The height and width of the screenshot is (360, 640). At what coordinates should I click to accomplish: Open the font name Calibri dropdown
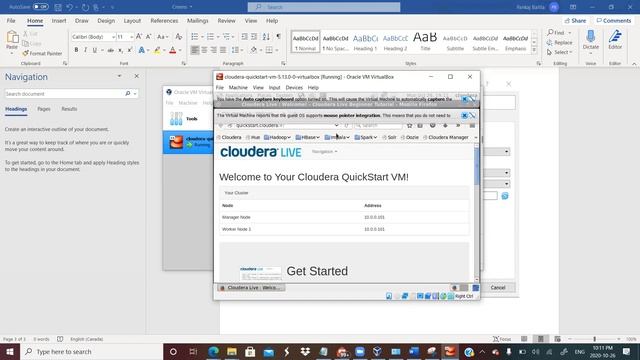(113, 37)
